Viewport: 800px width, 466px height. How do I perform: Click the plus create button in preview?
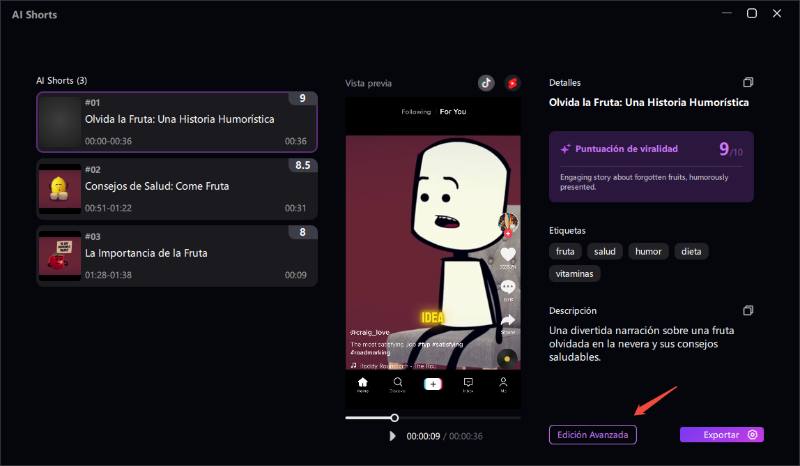pos(433,383)
